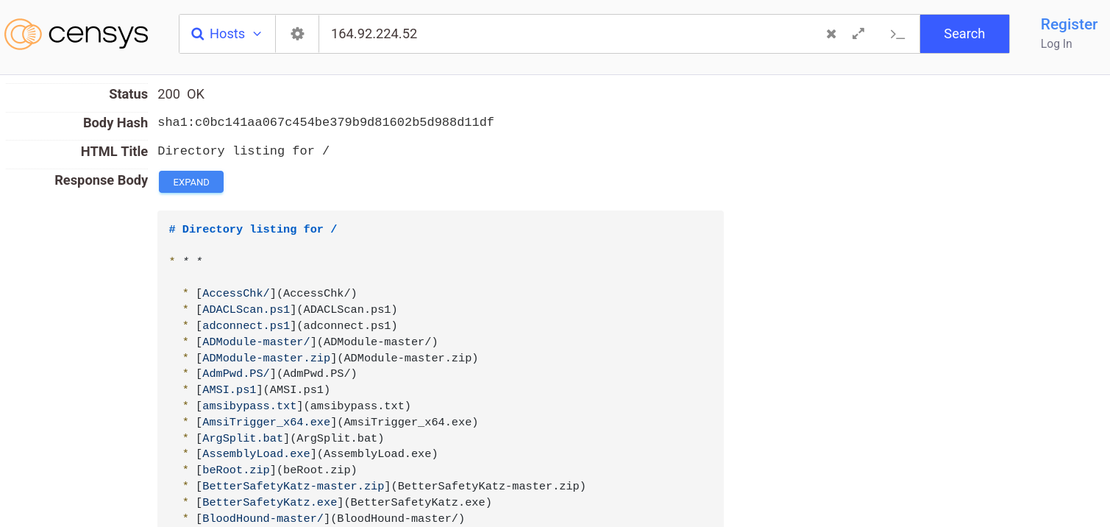Click the body hash sha1 value
The image size is (1110, 527).
tap(325, 123)
